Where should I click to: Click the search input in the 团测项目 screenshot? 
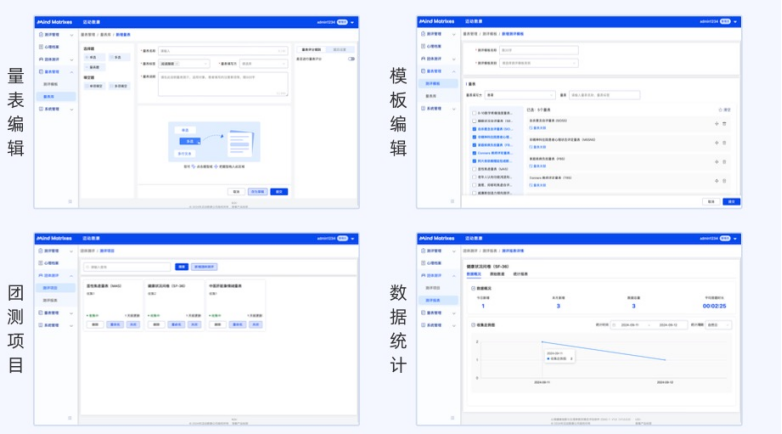[x=127, y=267]
